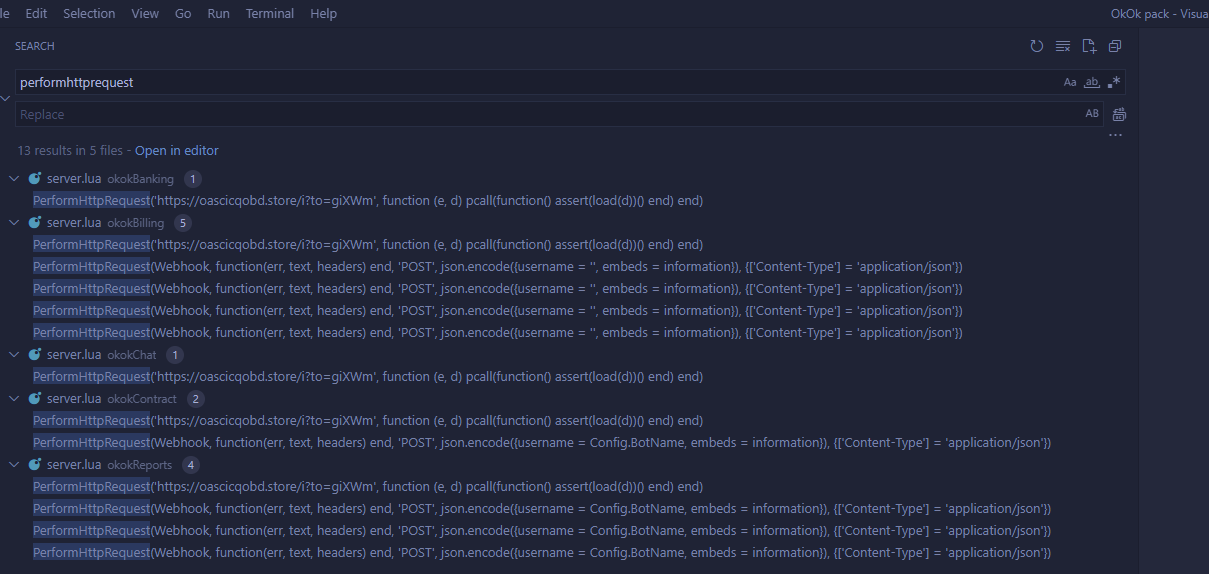Click match count badge '5' on okokBilling
The height and width of the screenshot is (574, 1209).
click(x=183, y=223)
